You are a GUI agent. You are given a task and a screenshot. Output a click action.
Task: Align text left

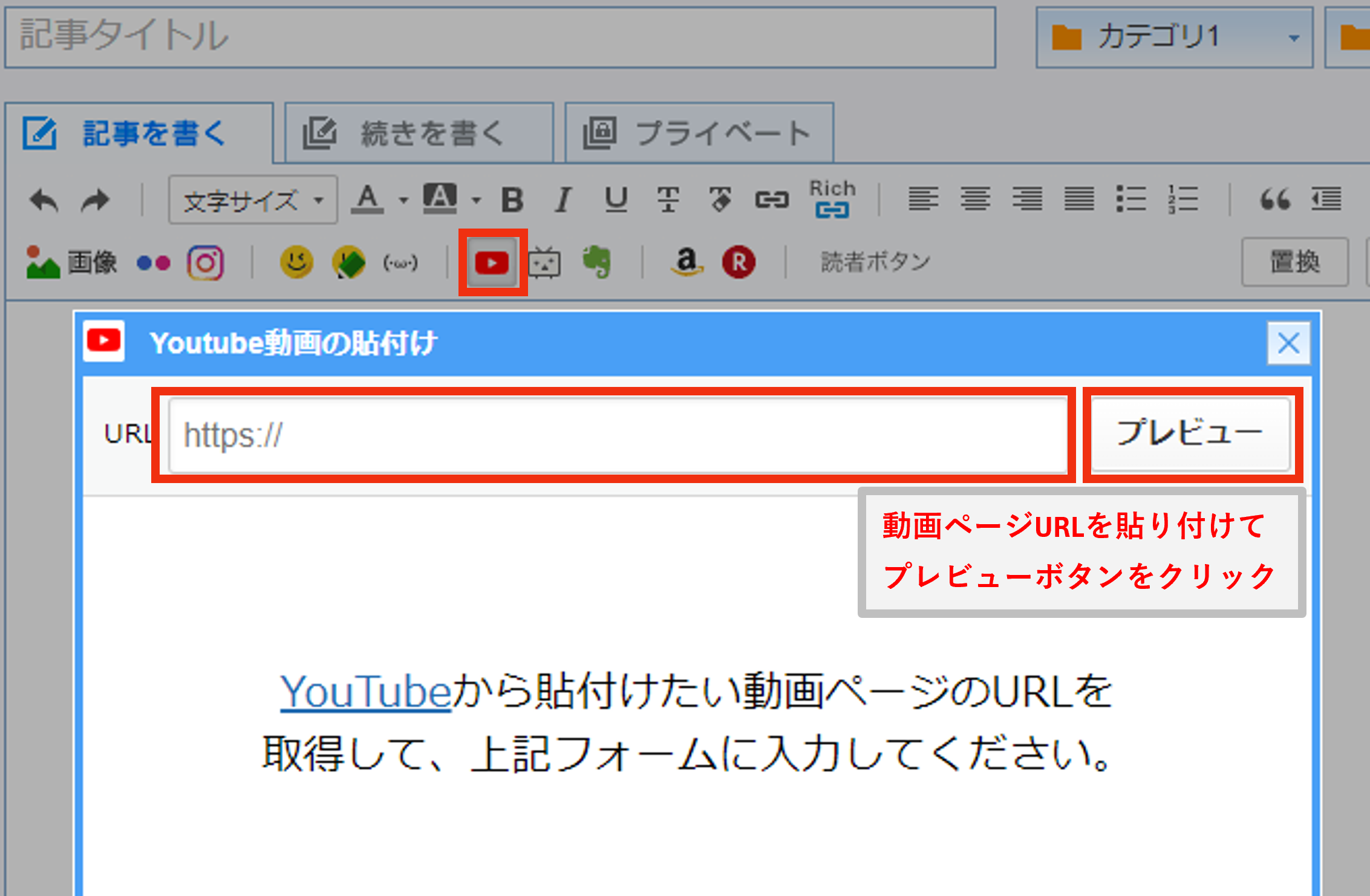[x=923, y=199]
